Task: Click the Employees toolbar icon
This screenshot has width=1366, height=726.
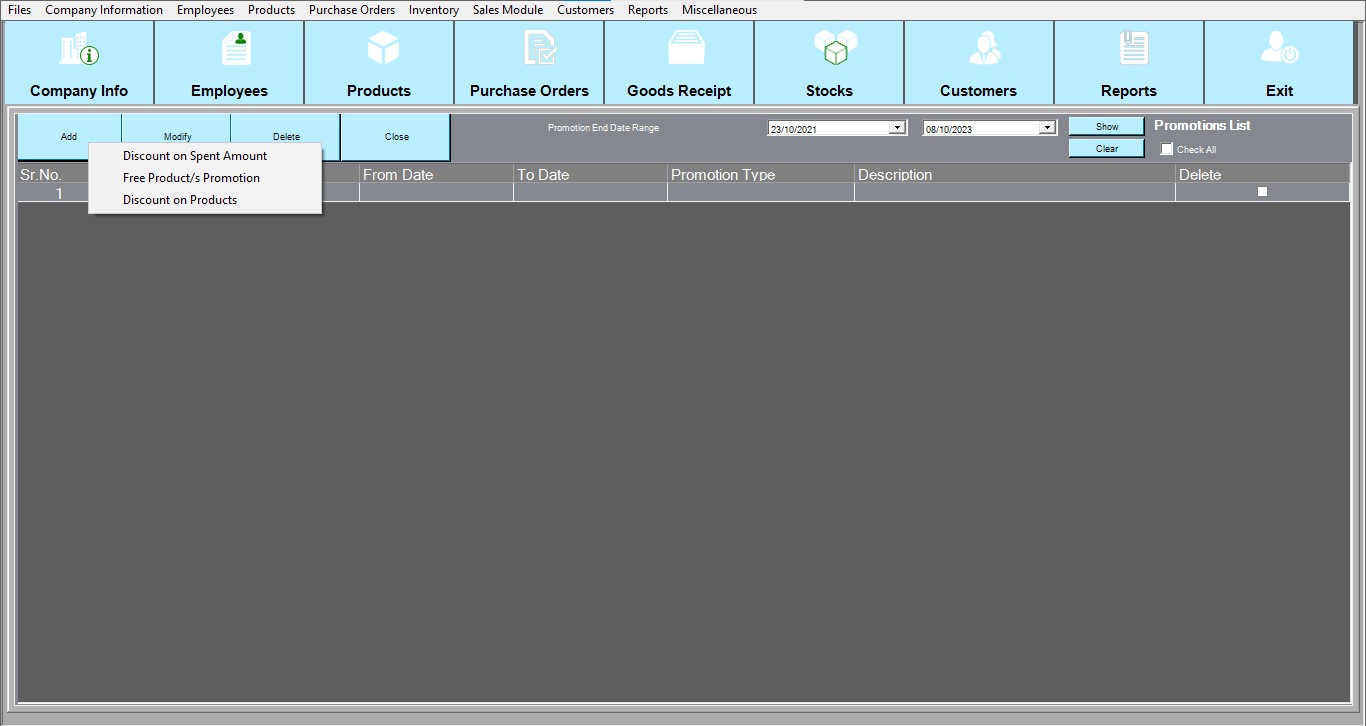Action: [x=237, y=49]
